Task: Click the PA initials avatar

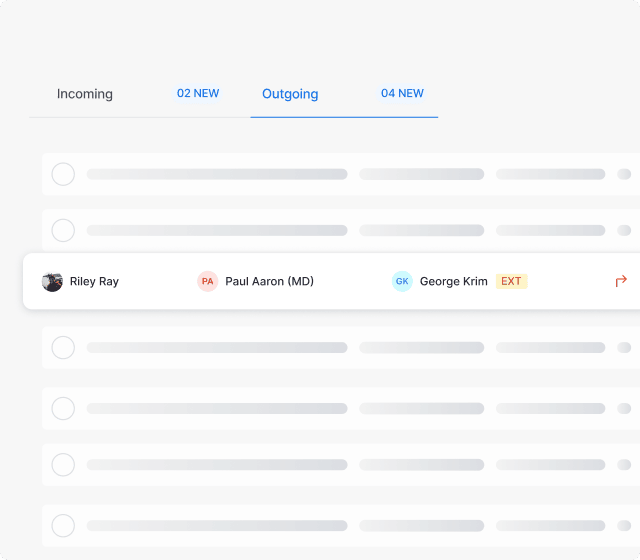Action: point(207,281)
